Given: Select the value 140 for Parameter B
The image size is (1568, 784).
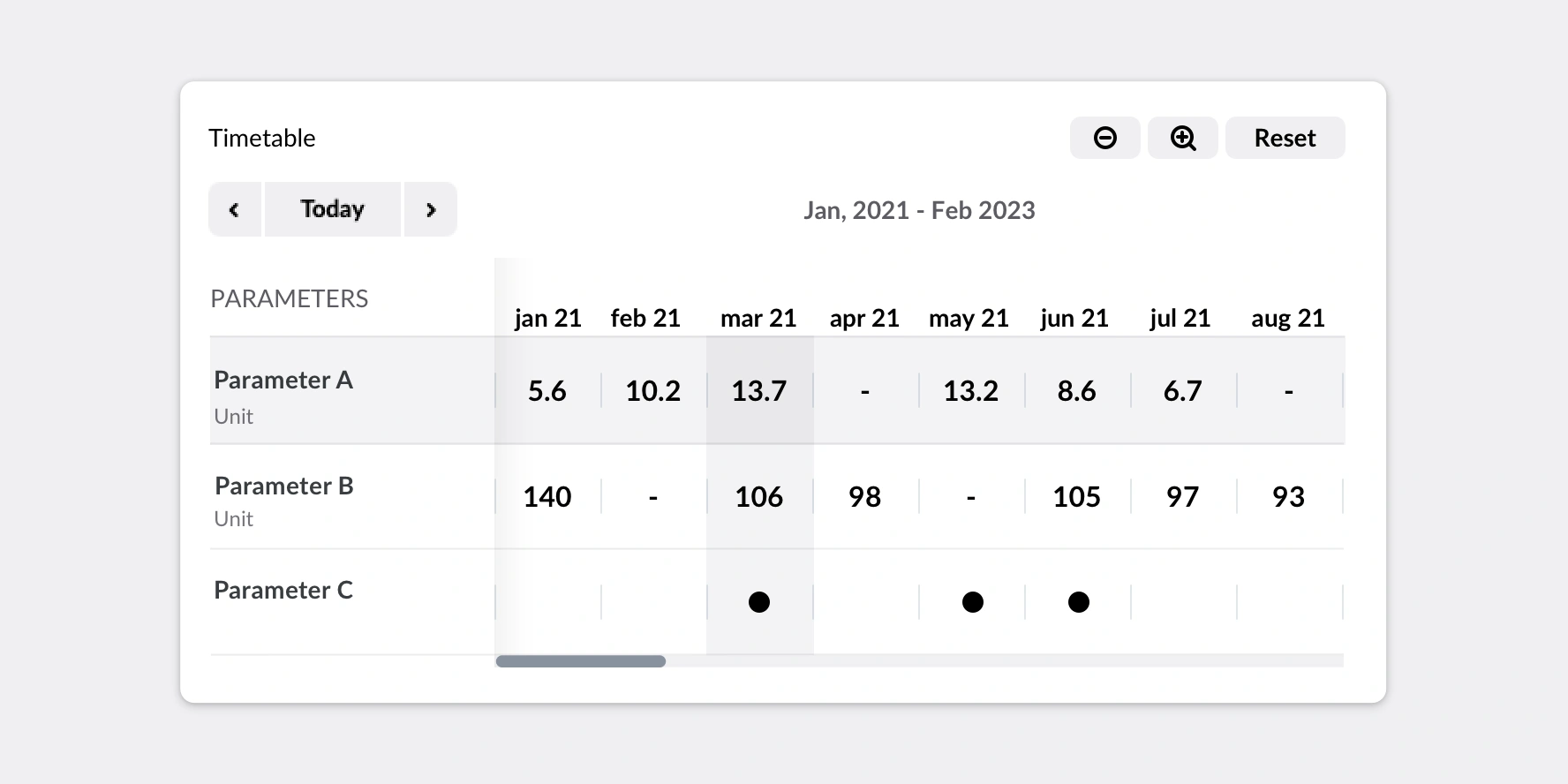Looking at the screenshot, I should pyautogui.click(x=547, y=496).
